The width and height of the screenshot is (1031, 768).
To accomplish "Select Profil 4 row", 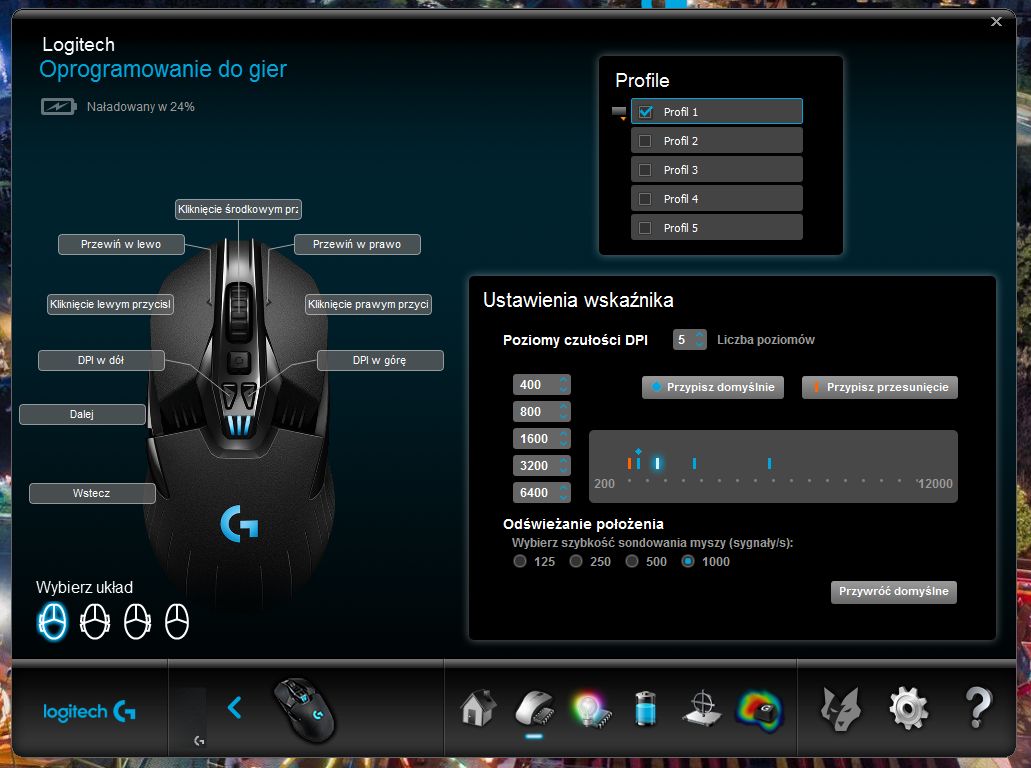I will (717, 199).
